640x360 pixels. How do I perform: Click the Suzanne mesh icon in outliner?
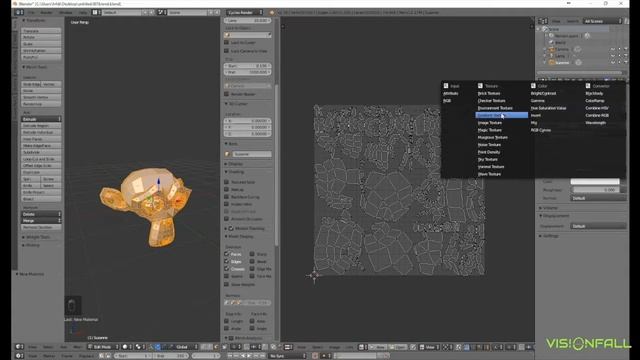pyautogui.click(x=552, y=62)
